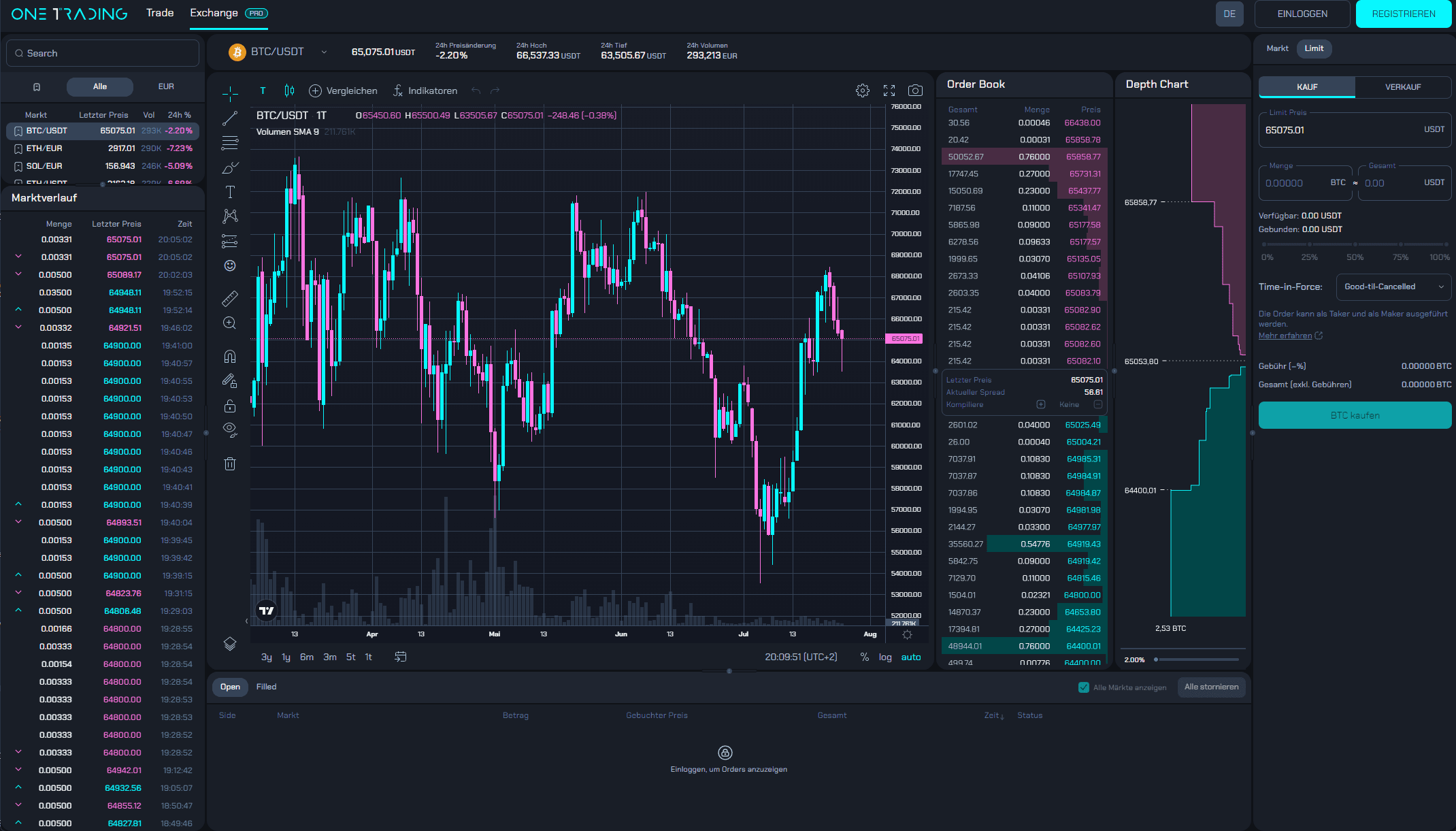Select the crosshair cursor tool

230,93
